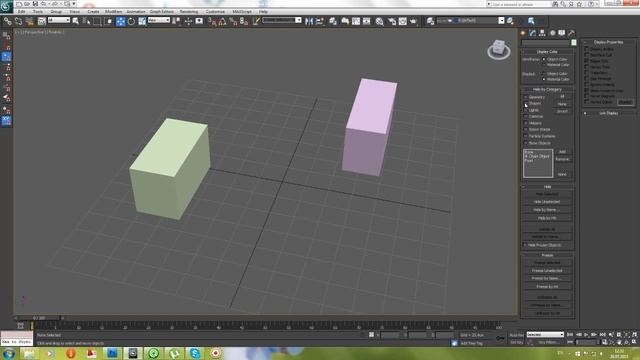The width and height of the screenshot is (640, 360).
Task: Open Select by Name list icon
Action: [x=86, y=21]
